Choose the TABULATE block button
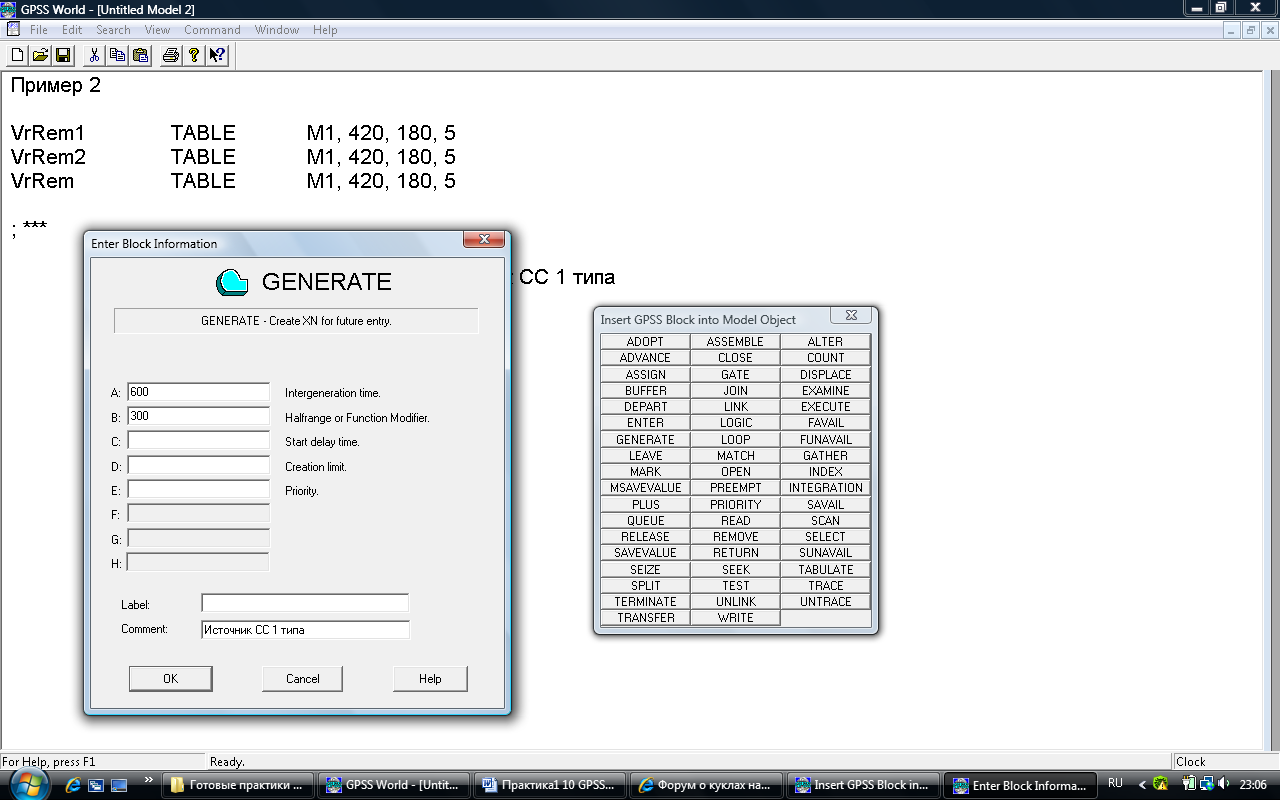The width and height of the screenshot is (1280, 800). point(826,569)
